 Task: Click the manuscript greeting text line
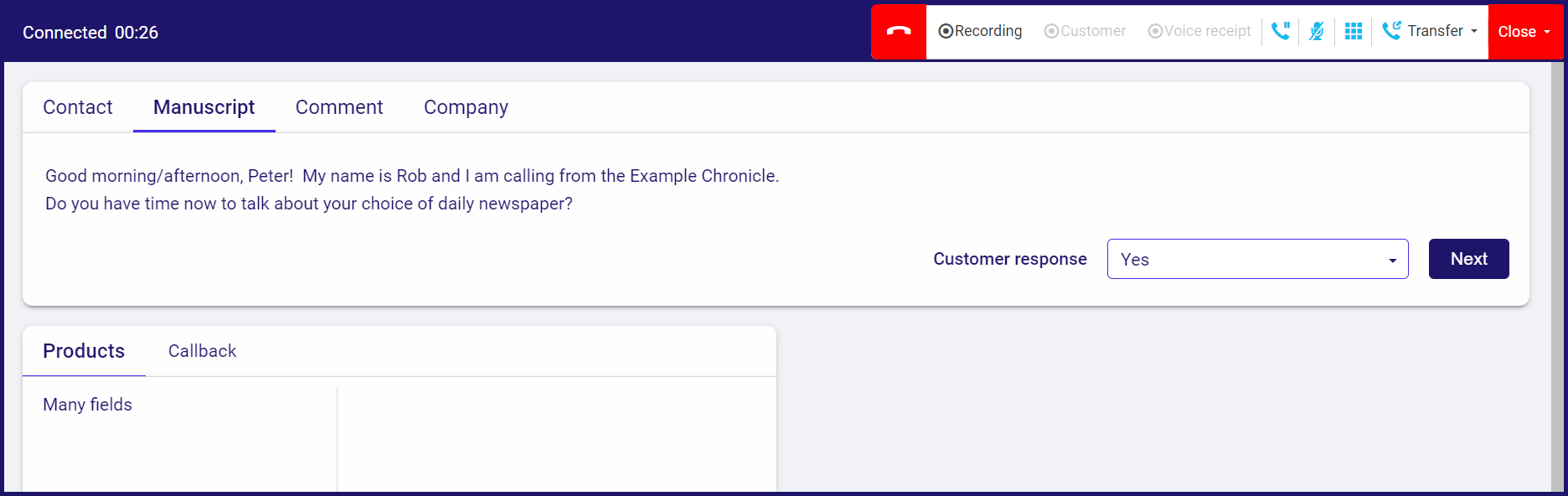(x=412, y=176)
